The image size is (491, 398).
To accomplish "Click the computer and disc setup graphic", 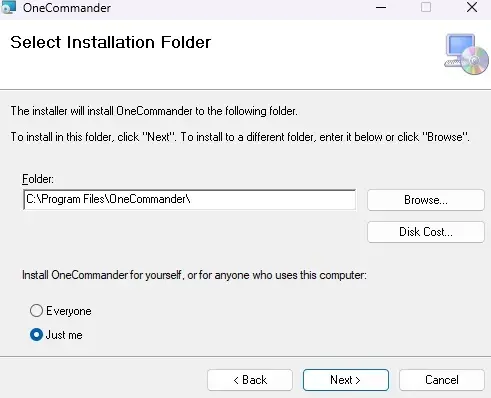I will 466,54.
